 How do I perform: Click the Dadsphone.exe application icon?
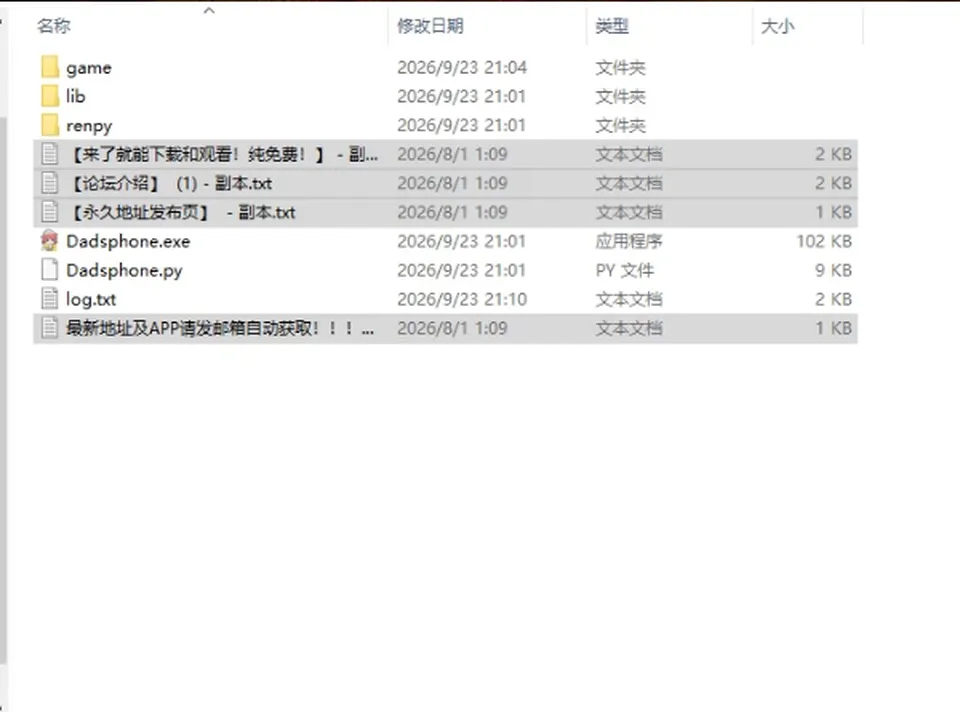tap(50, 241)
